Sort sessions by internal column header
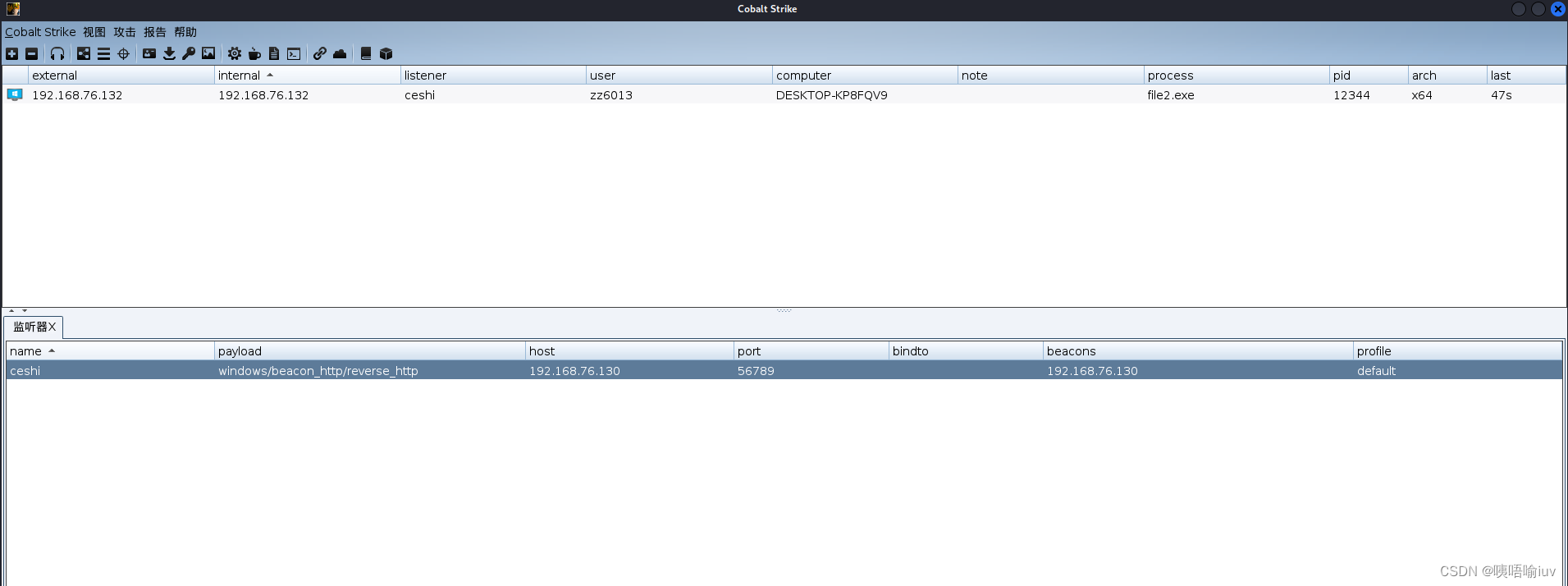This screenshot has width=1568, height=586. click(307, 75)
